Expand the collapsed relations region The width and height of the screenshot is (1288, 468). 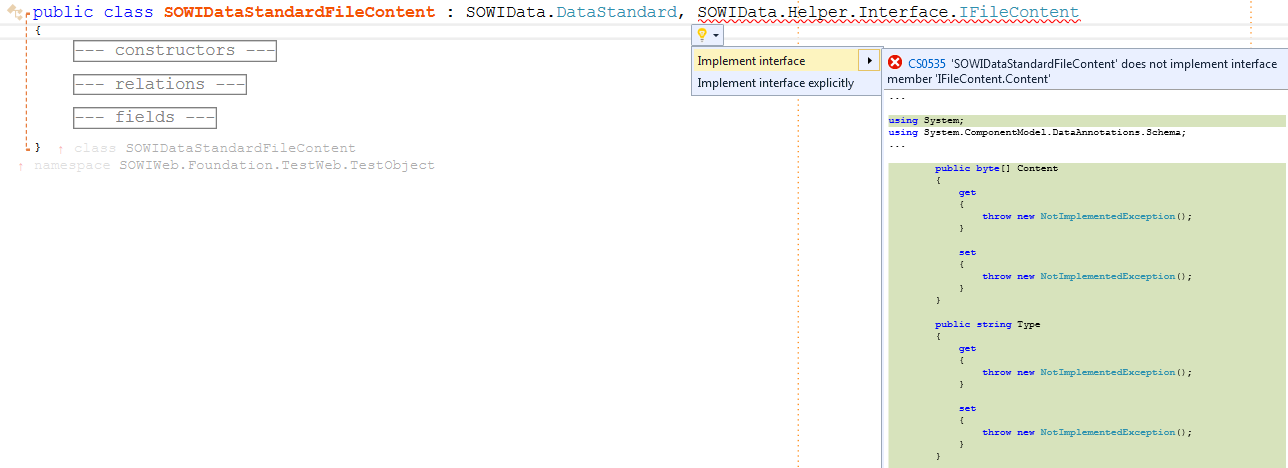[x=160, y=84]
